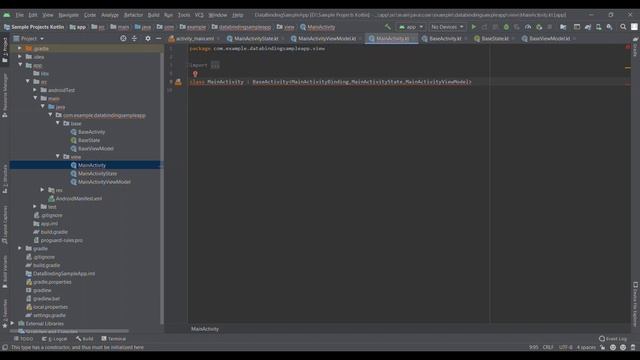640x360 pixels.
Task: Hide the Project panel with minus icon
Action: [x=158, y=38]
